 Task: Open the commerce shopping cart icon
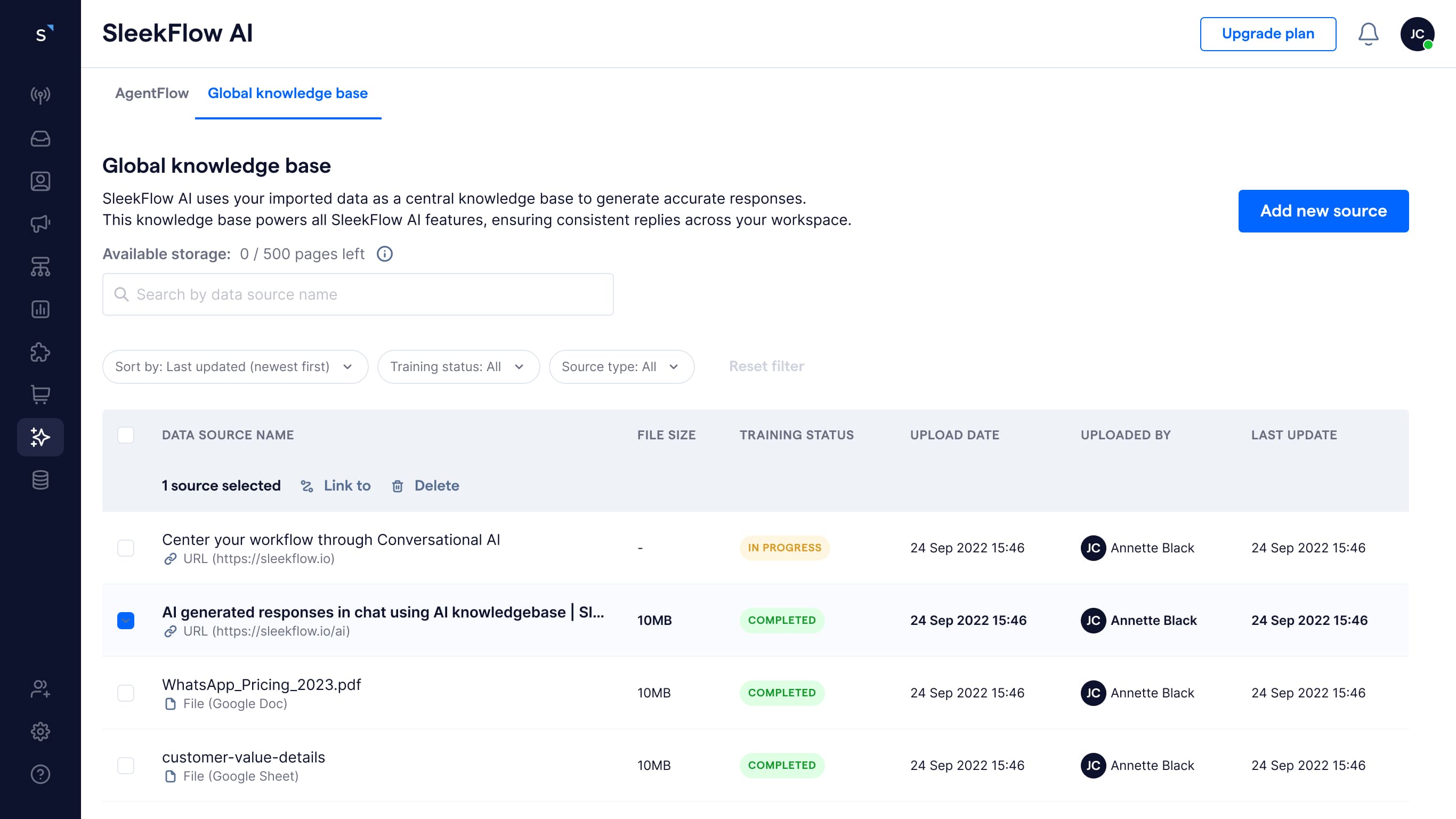point(40,394)
